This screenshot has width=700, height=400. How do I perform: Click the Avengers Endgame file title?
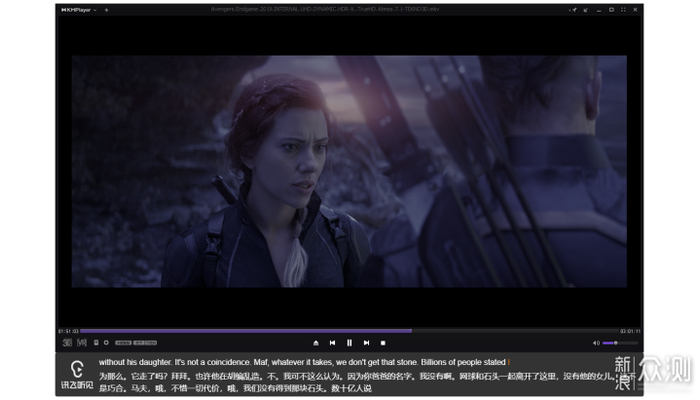[325, 9]
